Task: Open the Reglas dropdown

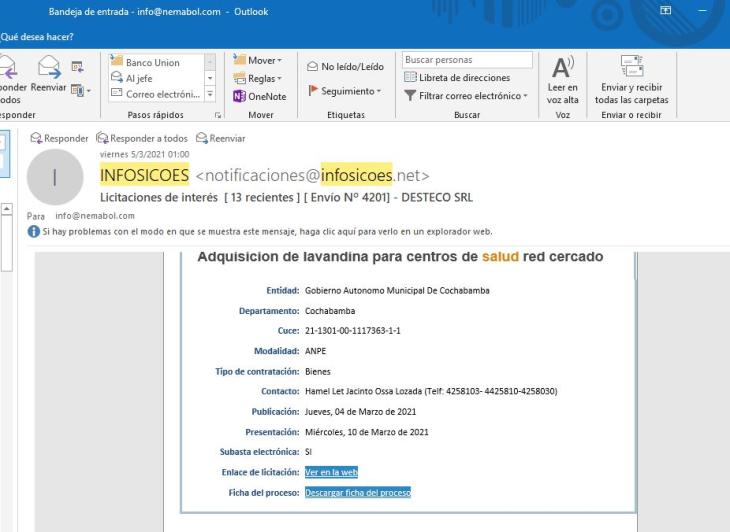Action: (258, 78)
